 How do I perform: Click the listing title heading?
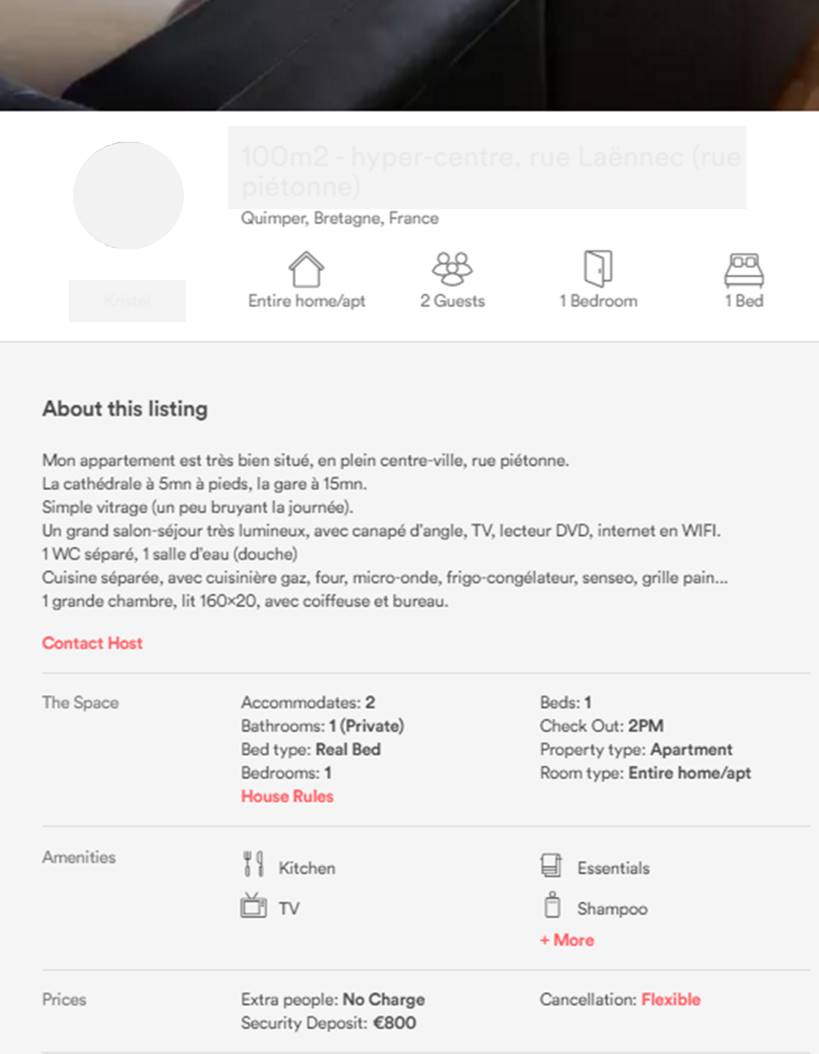tap(490, 171)
